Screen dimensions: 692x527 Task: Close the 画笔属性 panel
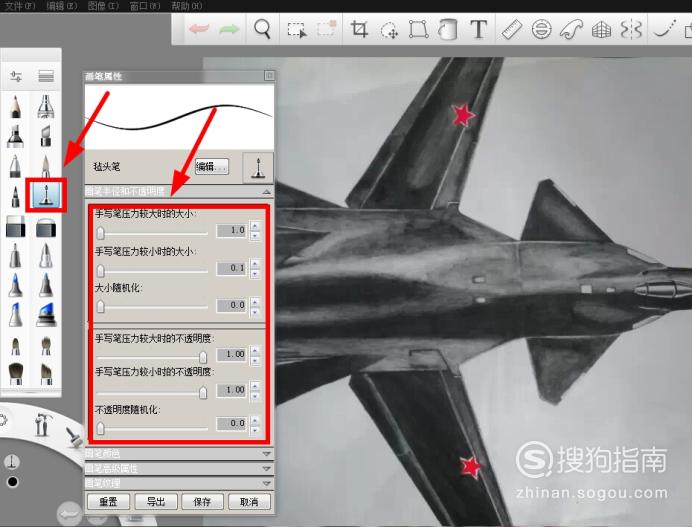pos(269,76)
